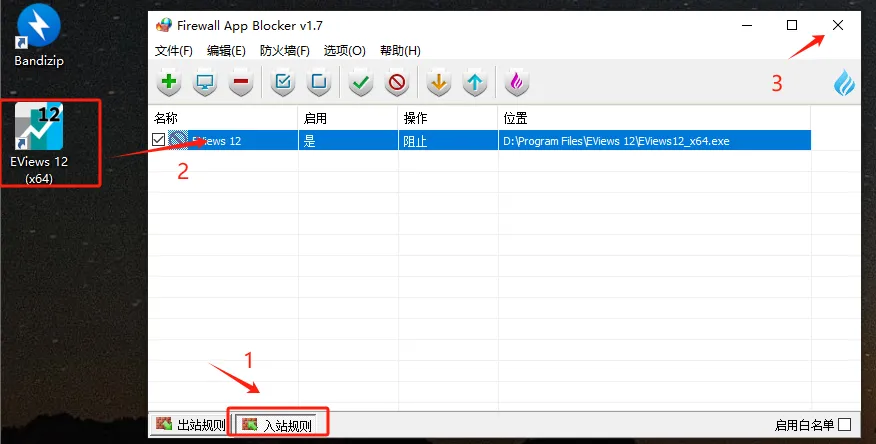Open the 选项(O) menu
This screenshot has width=876, height=444.
(x=345, y=51)
